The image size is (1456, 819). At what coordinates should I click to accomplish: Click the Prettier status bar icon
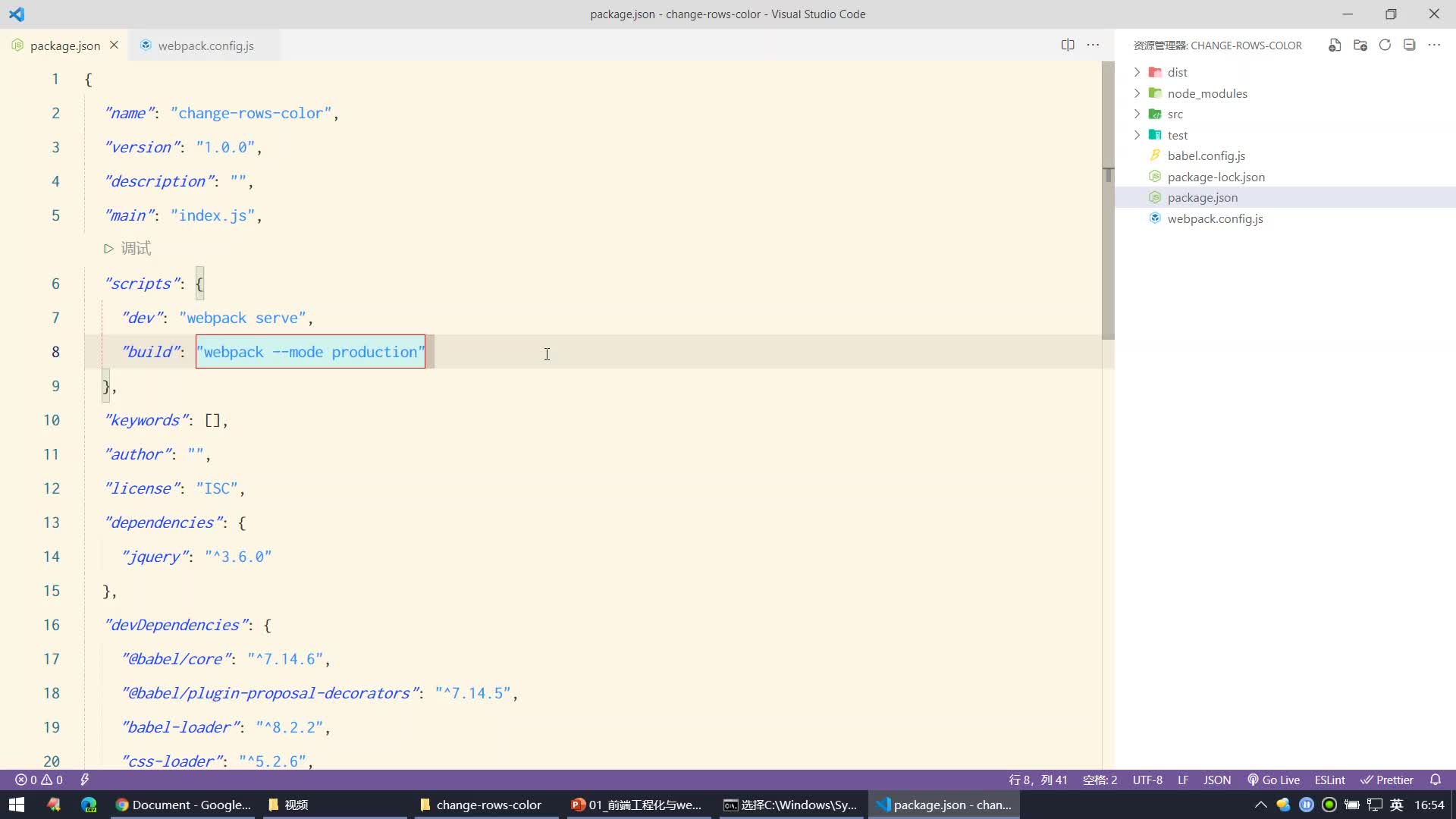click(x=1394, y=780)
